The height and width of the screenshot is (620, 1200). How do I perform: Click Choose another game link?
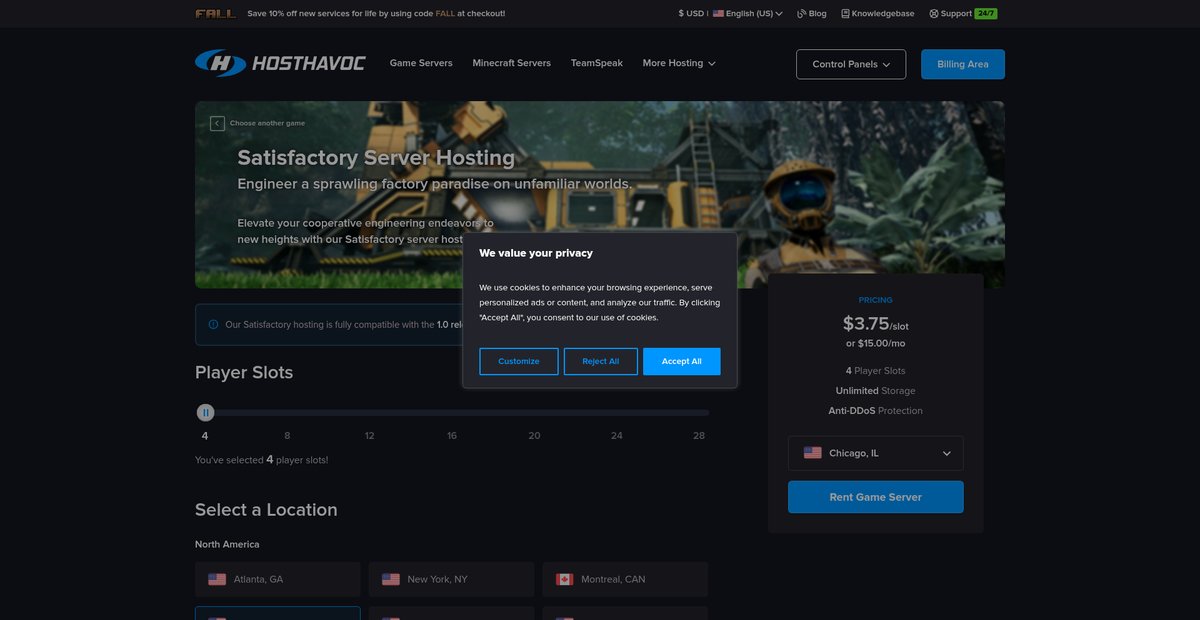tap(267, 123)
